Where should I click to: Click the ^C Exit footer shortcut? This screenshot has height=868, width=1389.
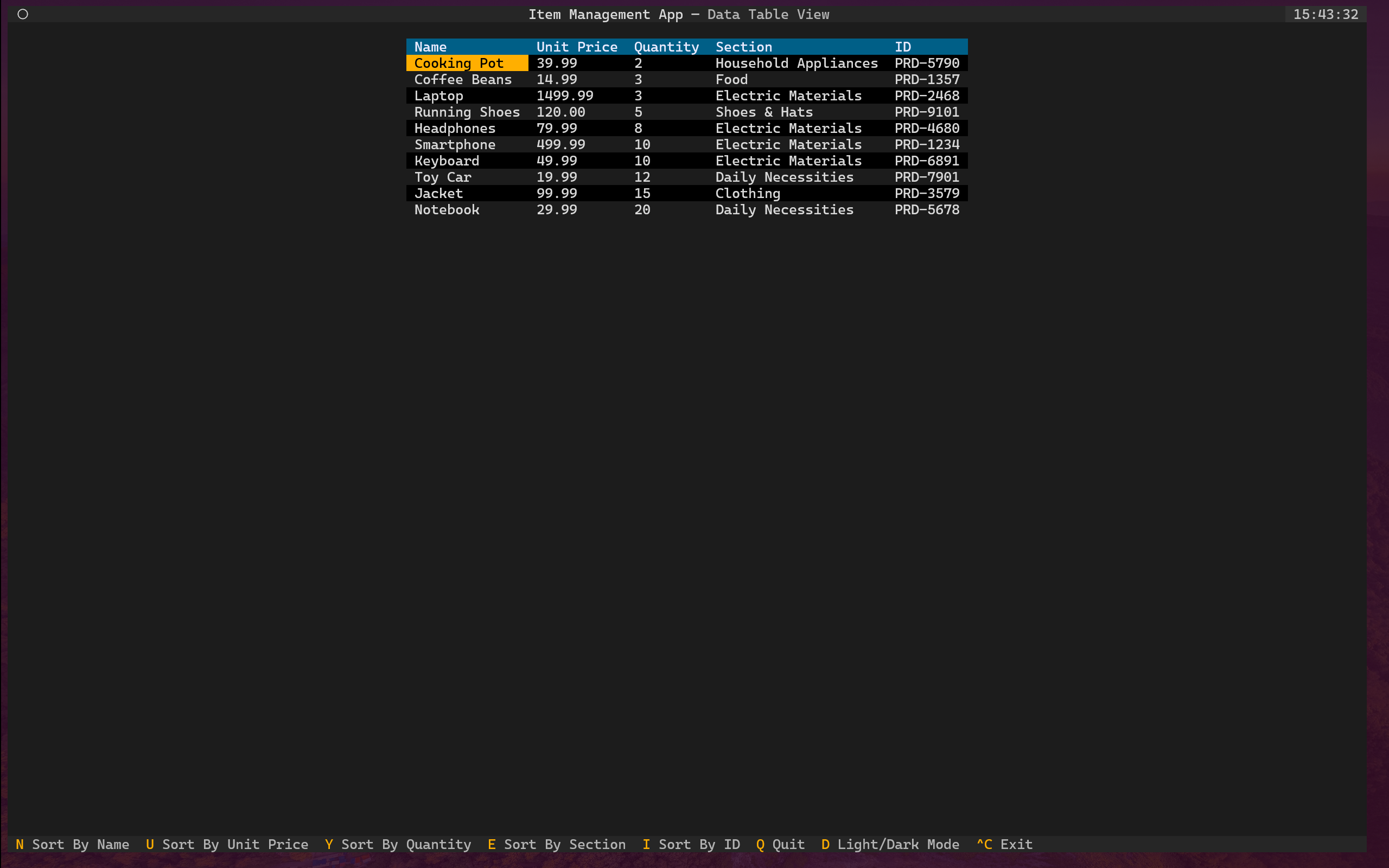coord(1004,845)
